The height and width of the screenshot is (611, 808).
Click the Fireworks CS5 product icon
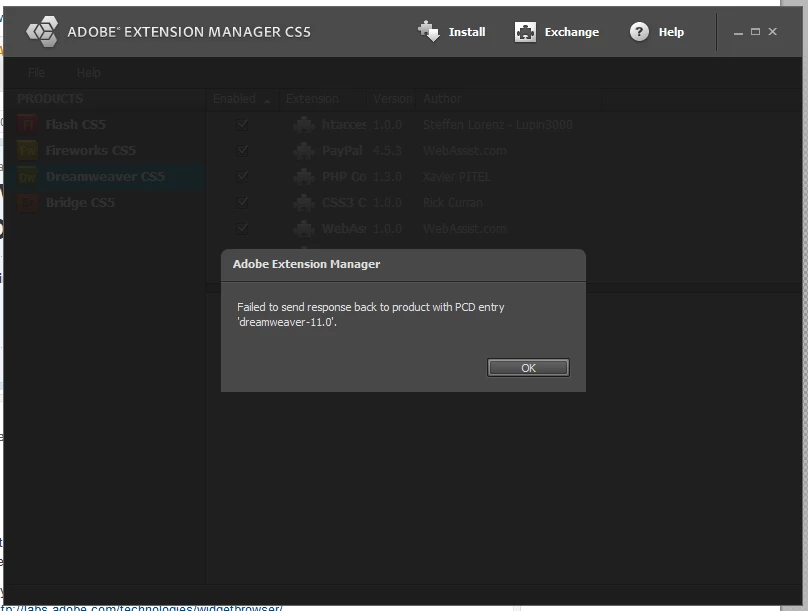pyautogui.click(x=27, y=150)
